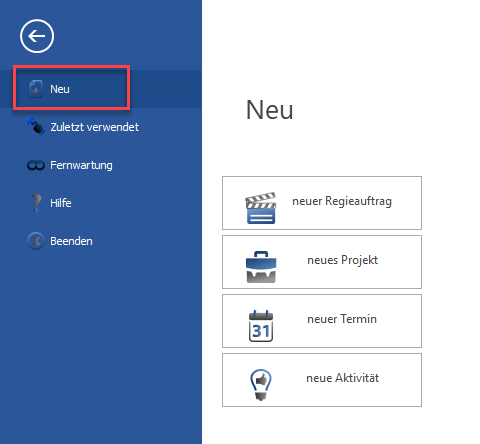This screenshot has height=444, width=480.
Task: Create a neues Projekt
Action: click(x=322, y=262)
